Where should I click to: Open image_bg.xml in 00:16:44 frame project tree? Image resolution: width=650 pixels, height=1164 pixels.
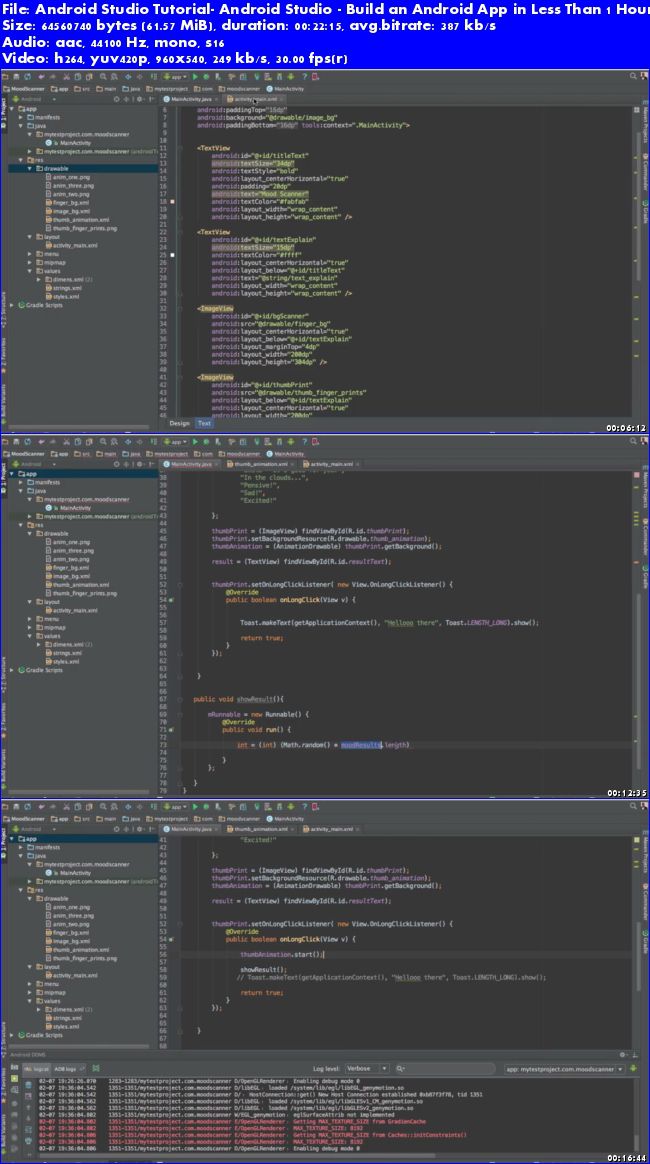70,941
